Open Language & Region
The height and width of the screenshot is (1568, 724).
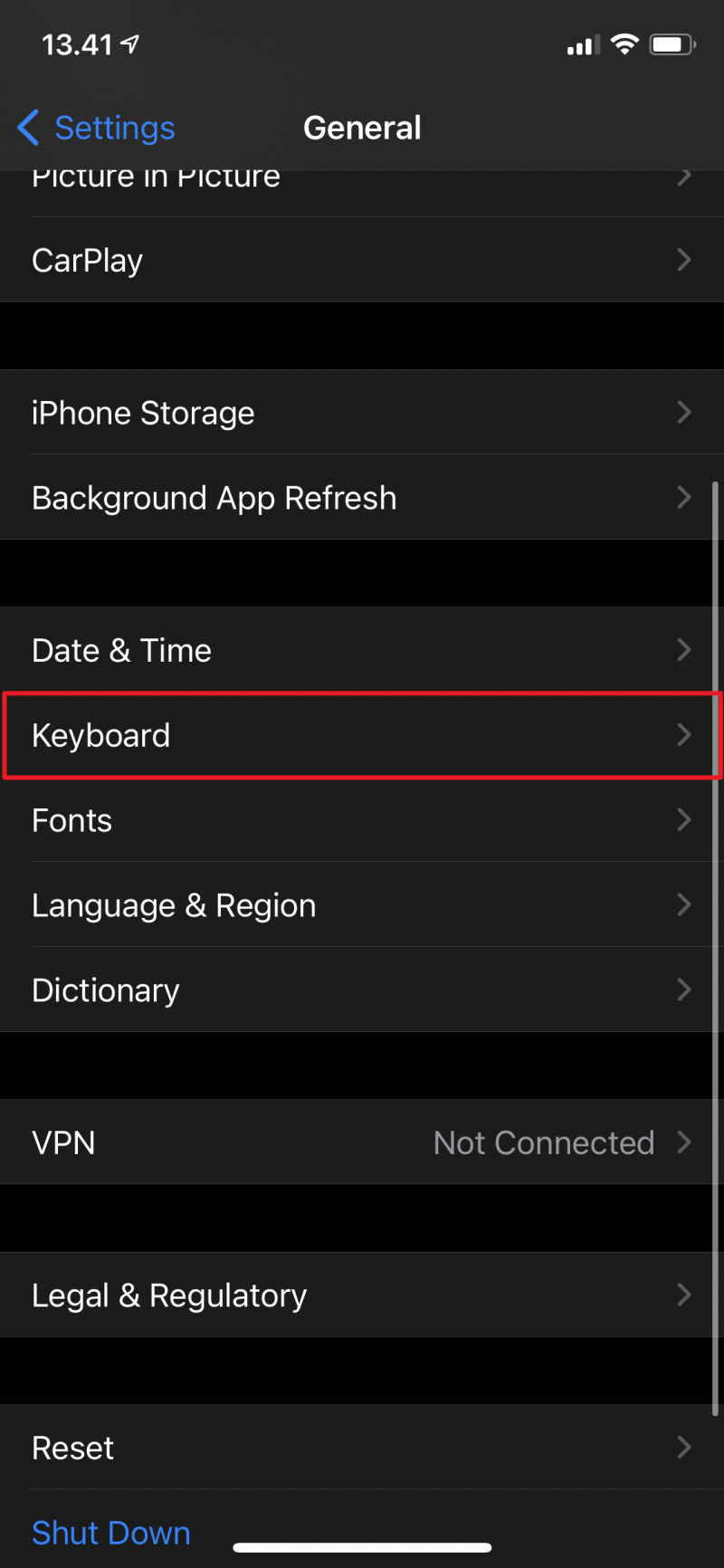point(174,905)
